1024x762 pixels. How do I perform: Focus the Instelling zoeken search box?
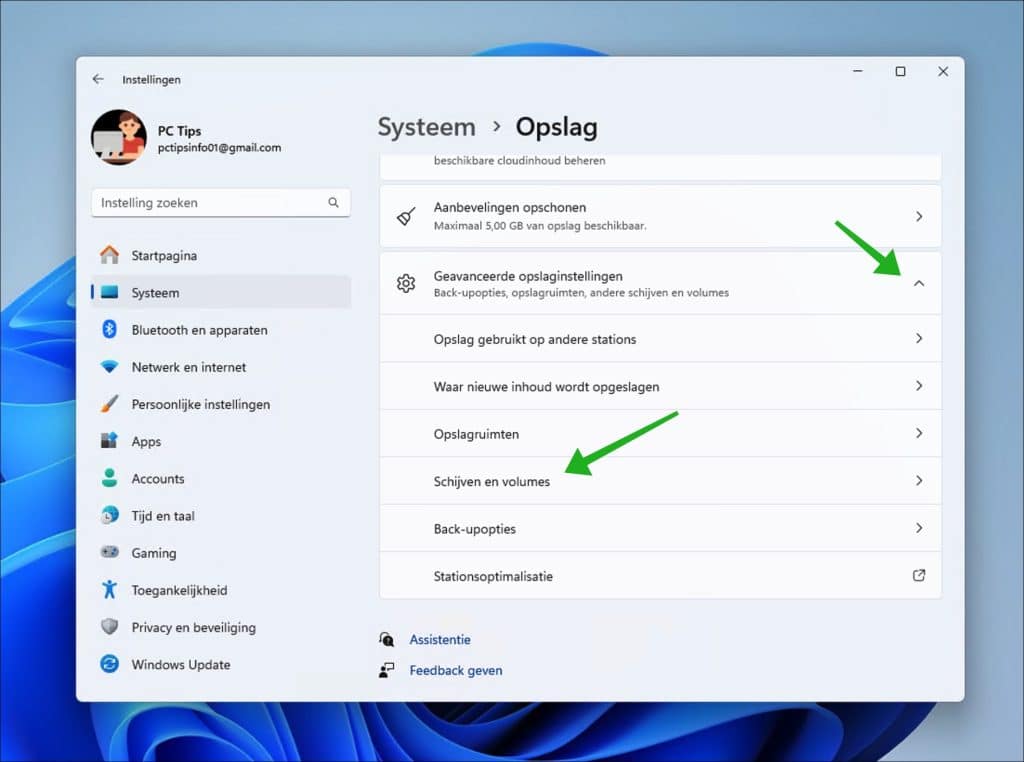pos(221,202)
